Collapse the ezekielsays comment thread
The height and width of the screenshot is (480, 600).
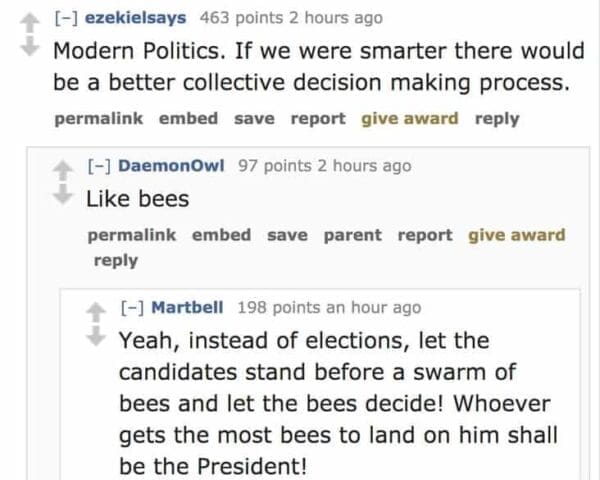(x=68, y=18)
